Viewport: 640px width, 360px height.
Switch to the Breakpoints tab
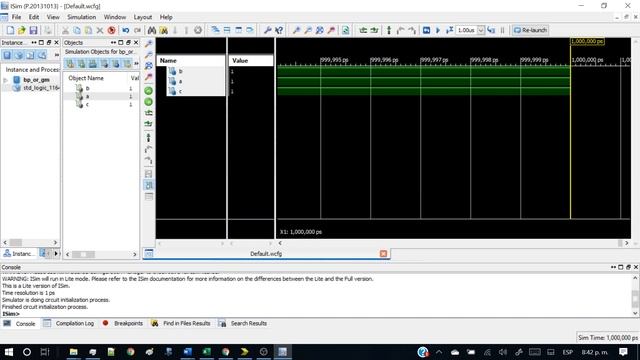pos(123,323)
